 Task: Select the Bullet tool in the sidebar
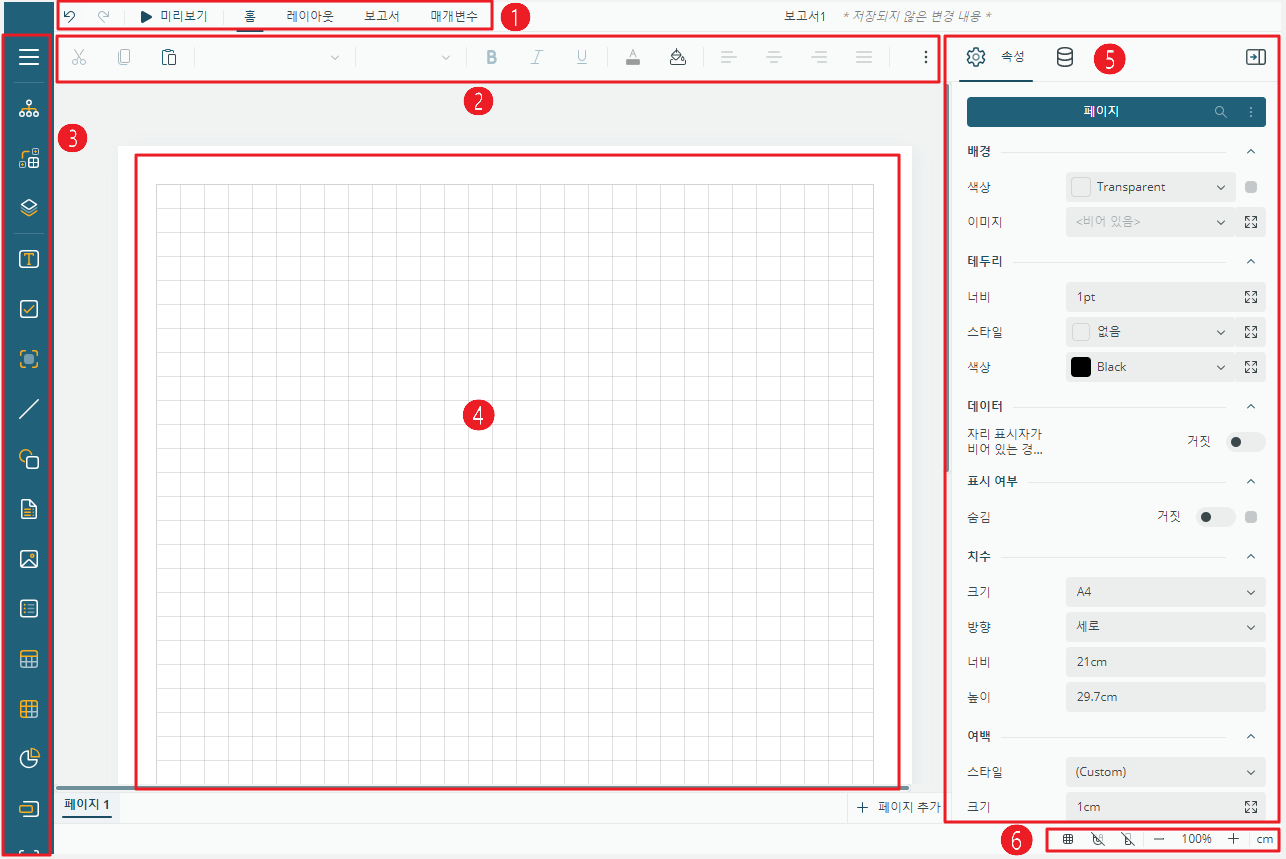click(29, 809)
